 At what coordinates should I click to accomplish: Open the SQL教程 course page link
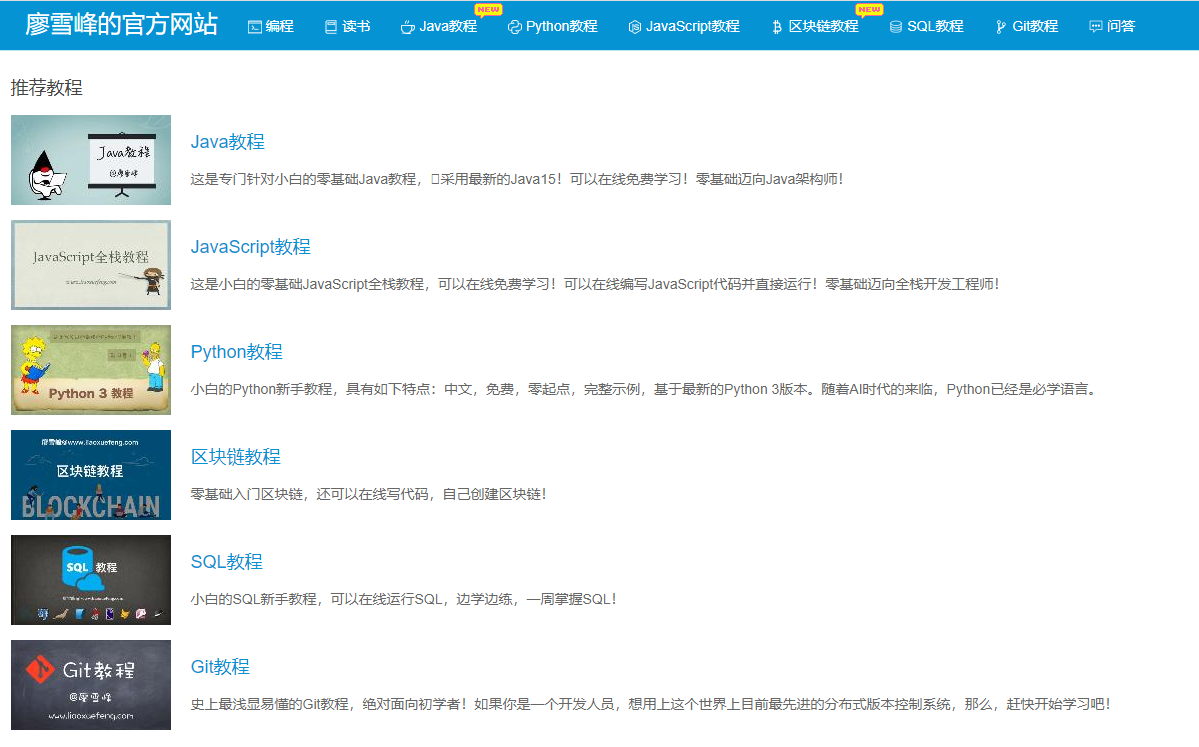[226, 561]
